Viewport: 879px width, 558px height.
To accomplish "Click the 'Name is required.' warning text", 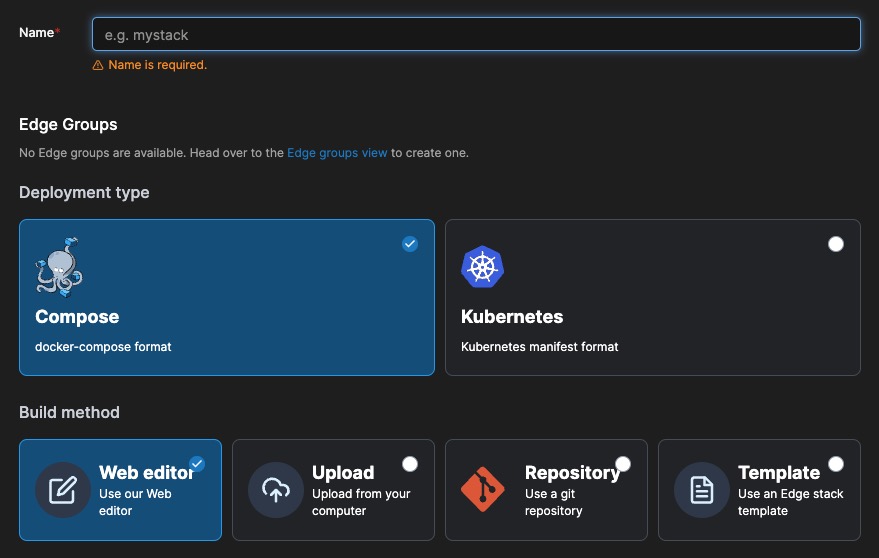I will pyautogui.click(x=158, y=65).
